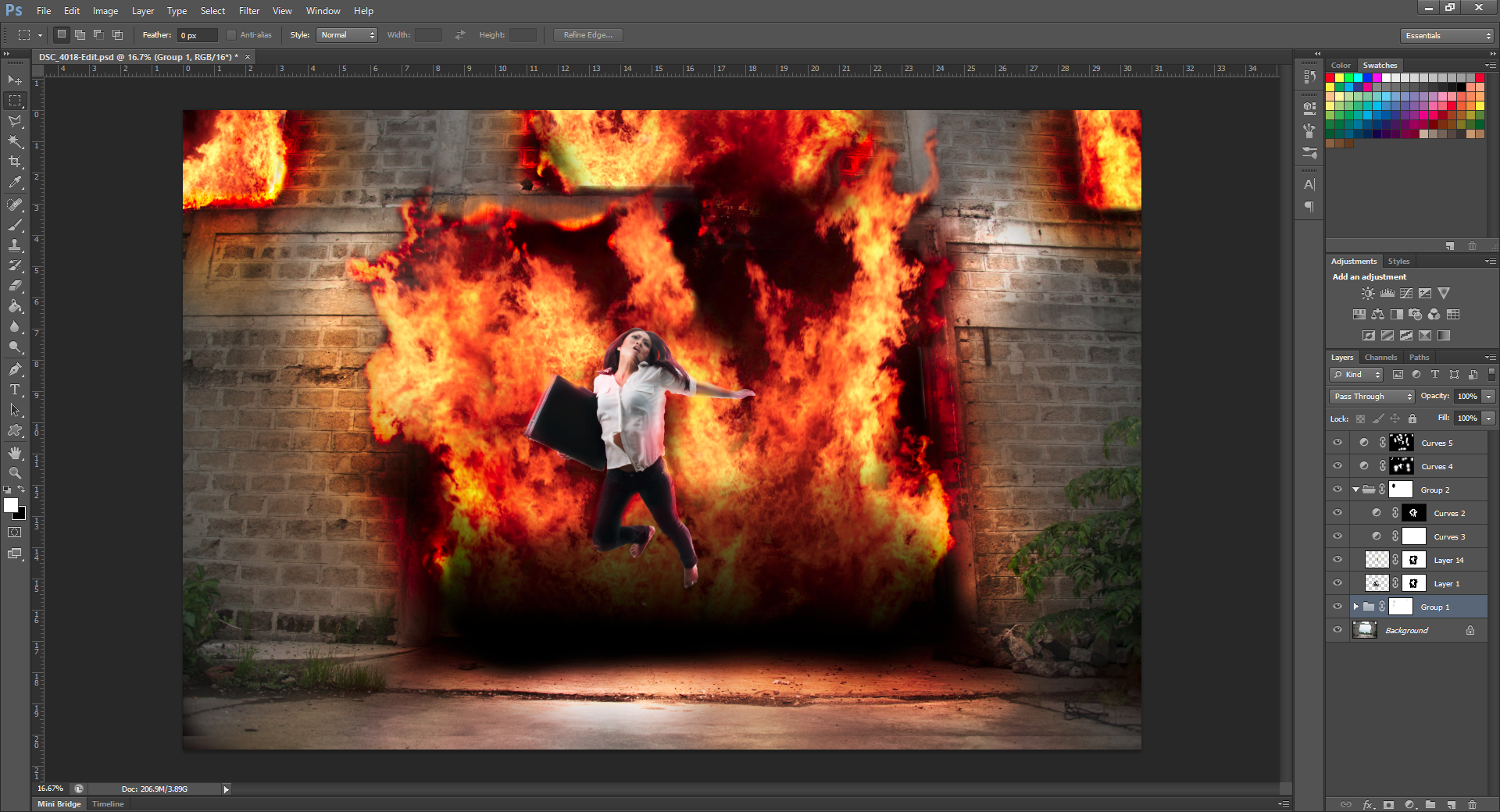Select the Eraser tool
Screen dimensions: 1500x812
pyautogui.click(x=15, y=286)
